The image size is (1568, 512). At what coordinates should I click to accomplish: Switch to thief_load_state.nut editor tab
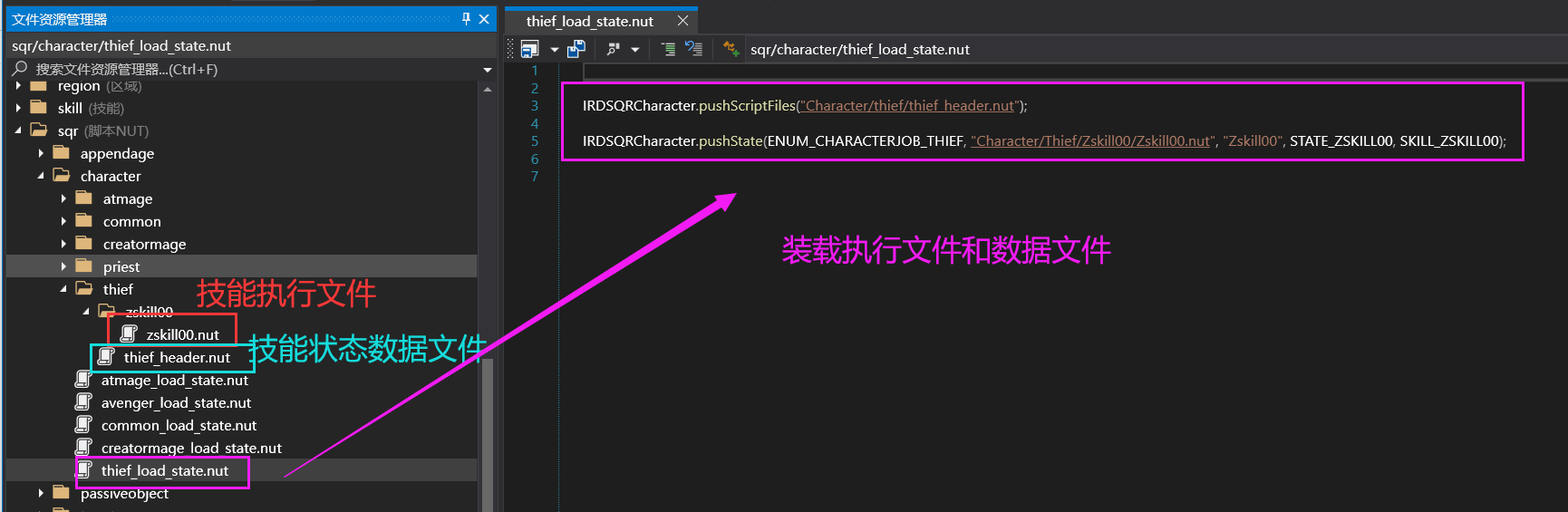pos(589,21)
